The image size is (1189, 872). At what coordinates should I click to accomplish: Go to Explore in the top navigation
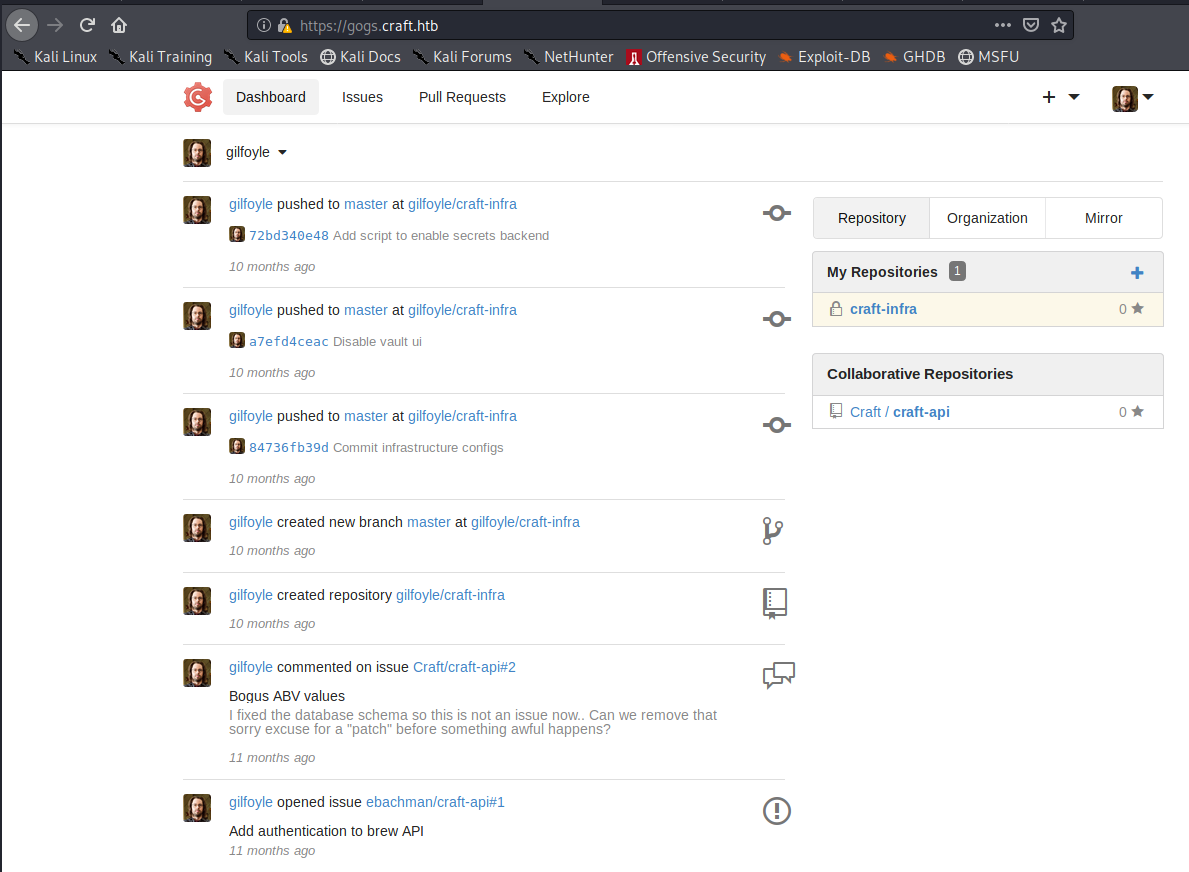(x=565, y=97)
